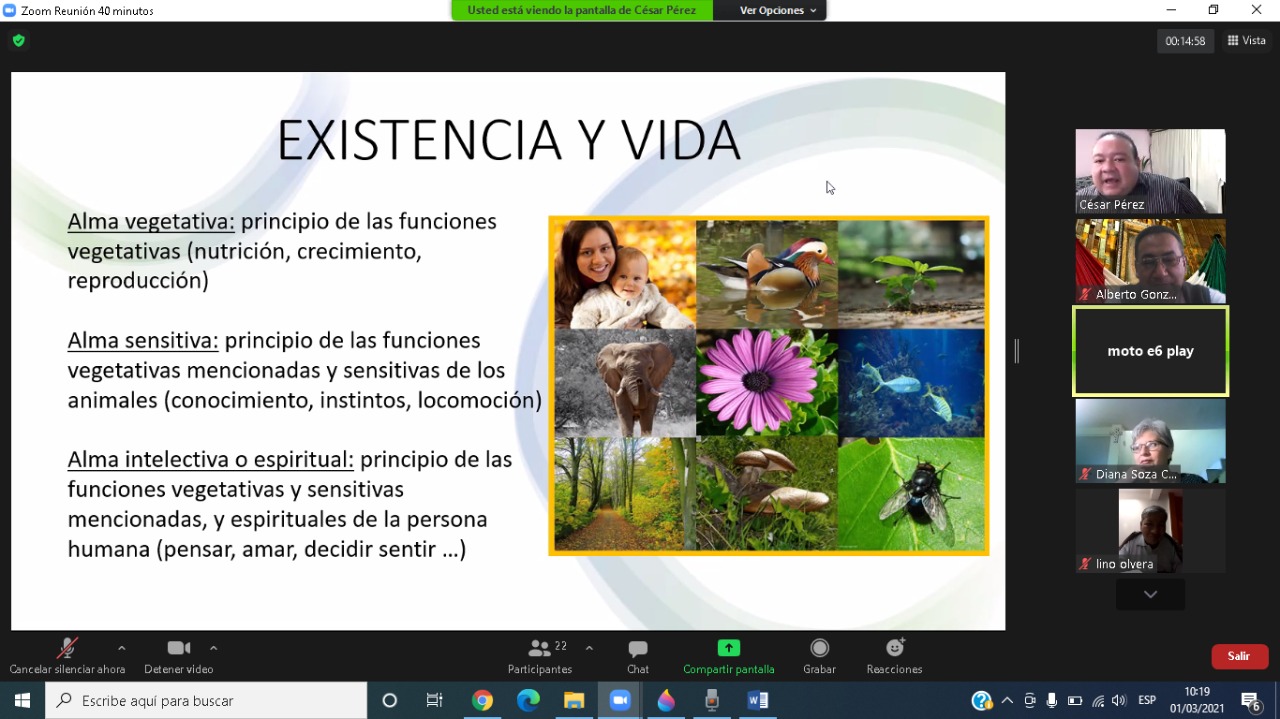Open Google Chrome from the taskbar
Viewport: 1280px width, 719px height.
[483, 701]
